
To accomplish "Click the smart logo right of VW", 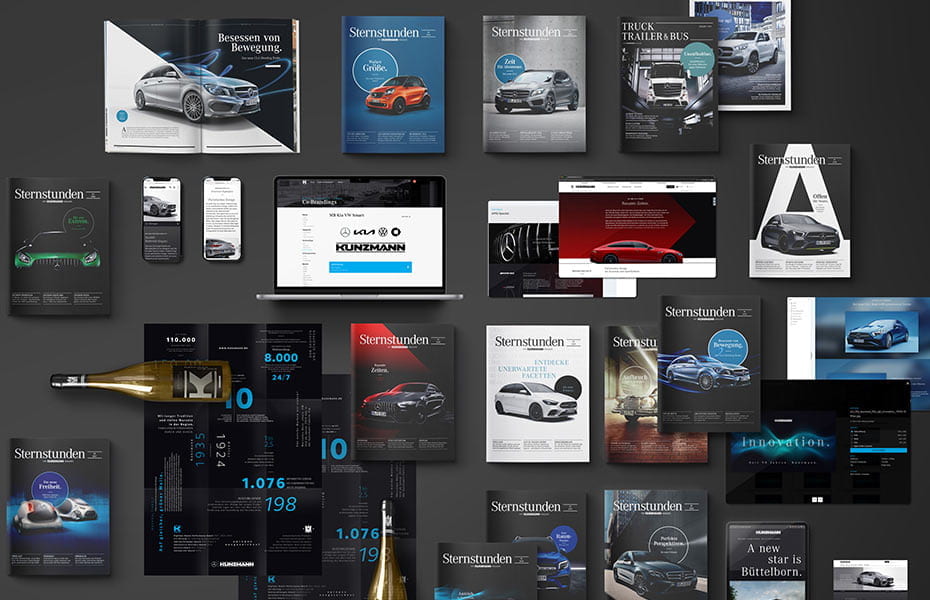I will 396,232.
